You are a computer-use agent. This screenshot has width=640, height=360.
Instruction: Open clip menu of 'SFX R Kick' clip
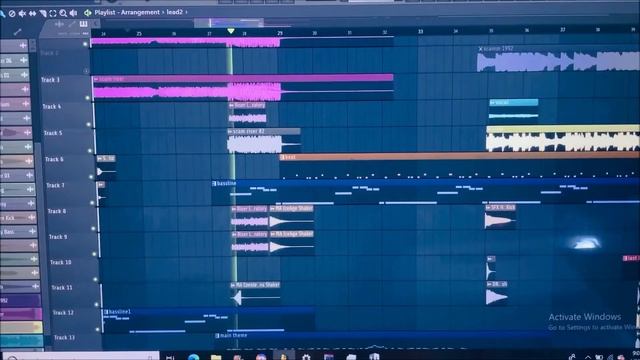488,208
